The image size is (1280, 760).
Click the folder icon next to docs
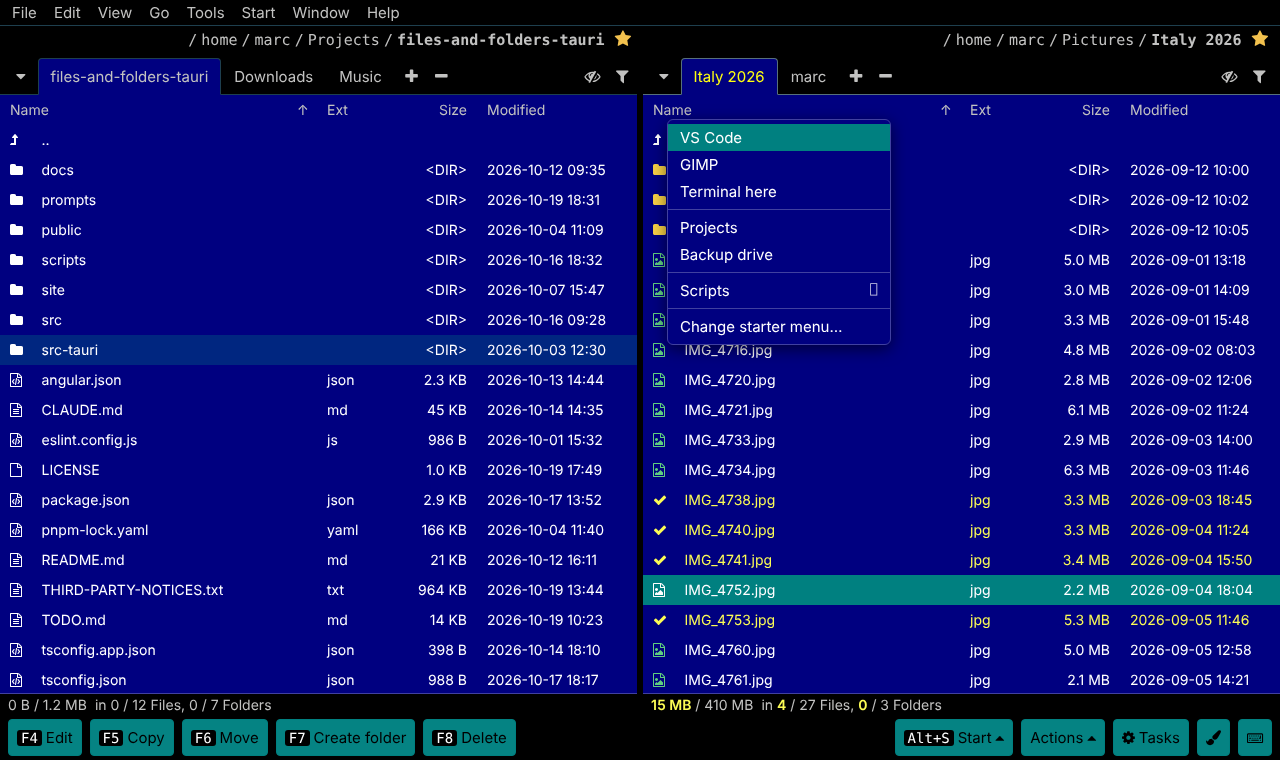click(16, 170)
